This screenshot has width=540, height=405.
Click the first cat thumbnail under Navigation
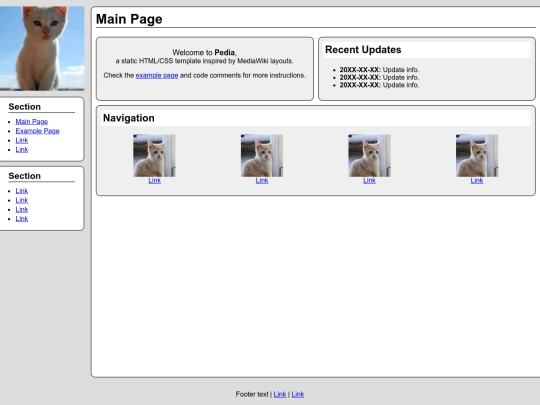pyautogui.click(x=154, y=156)
